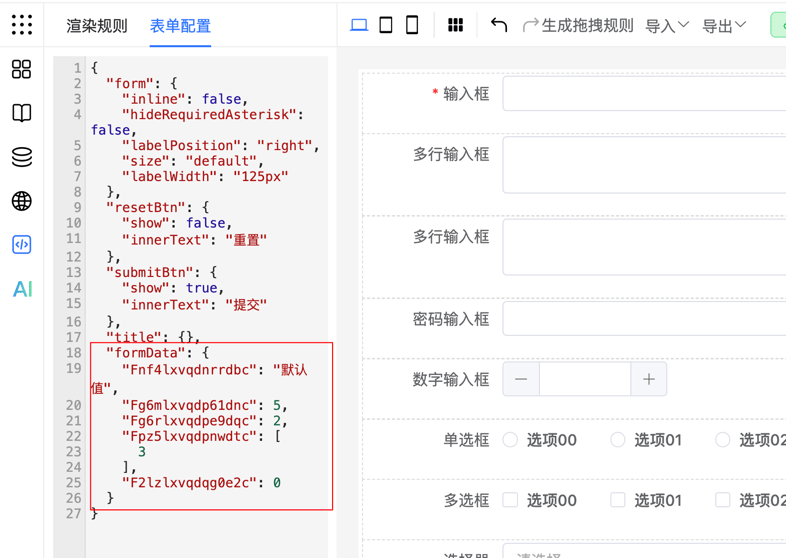The width and height of the screenshot is (786, 558).
Task: Click the 生成拖拽规则 button
Action: coord(578,26)
